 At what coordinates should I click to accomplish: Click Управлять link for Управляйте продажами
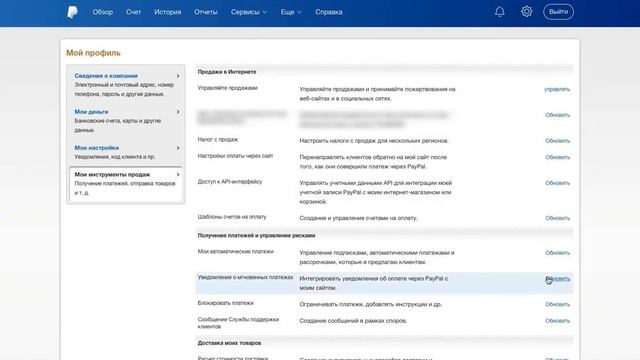[557, 89]
